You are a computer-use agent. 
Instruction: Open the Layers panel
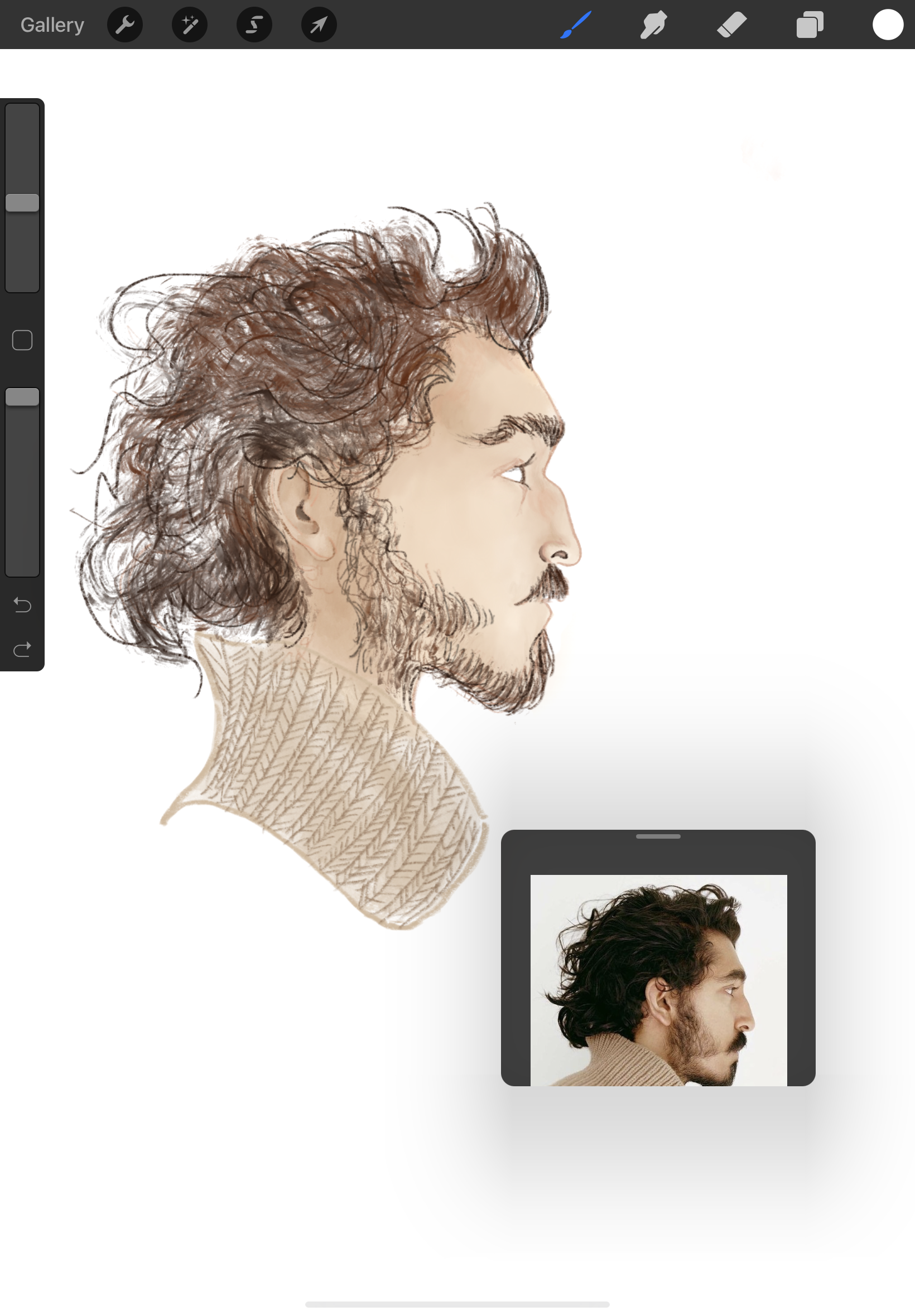(810, 24)
